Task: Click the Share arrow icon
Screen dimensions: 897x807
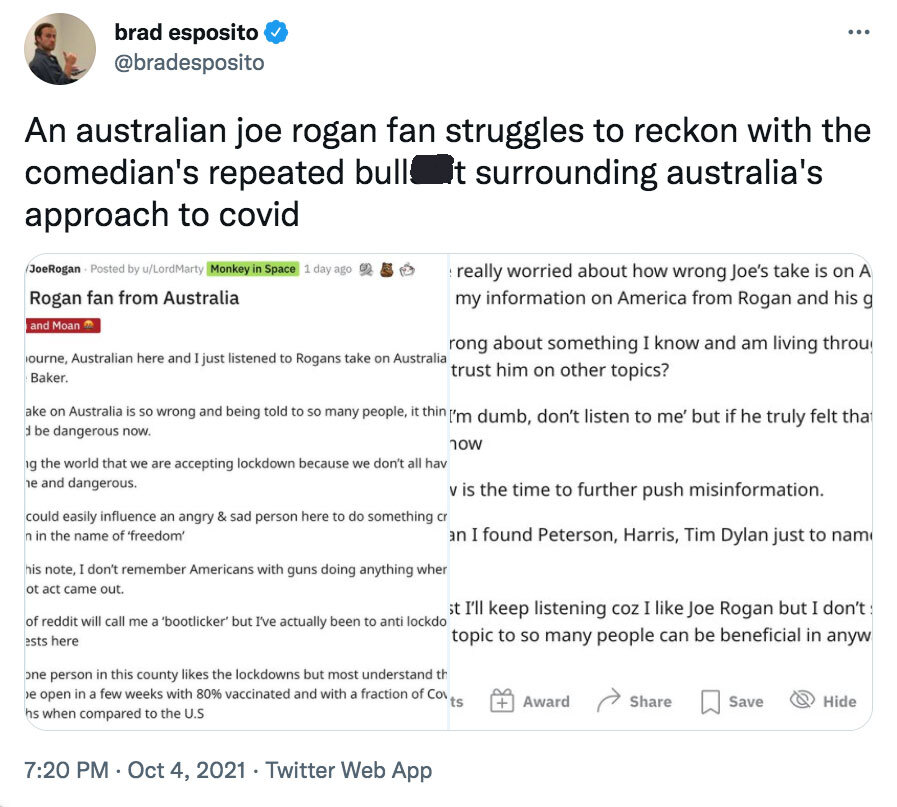Action: tap(608, 701)
